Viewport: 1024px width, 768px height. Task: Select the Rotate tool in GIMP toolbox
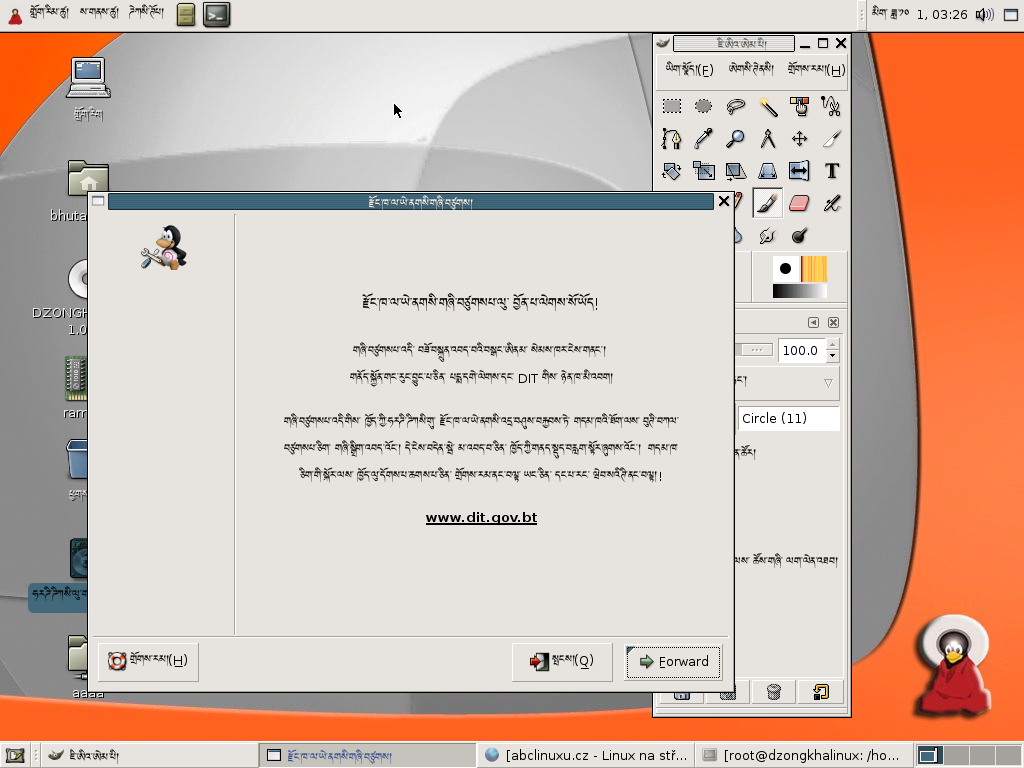(671, 171)
